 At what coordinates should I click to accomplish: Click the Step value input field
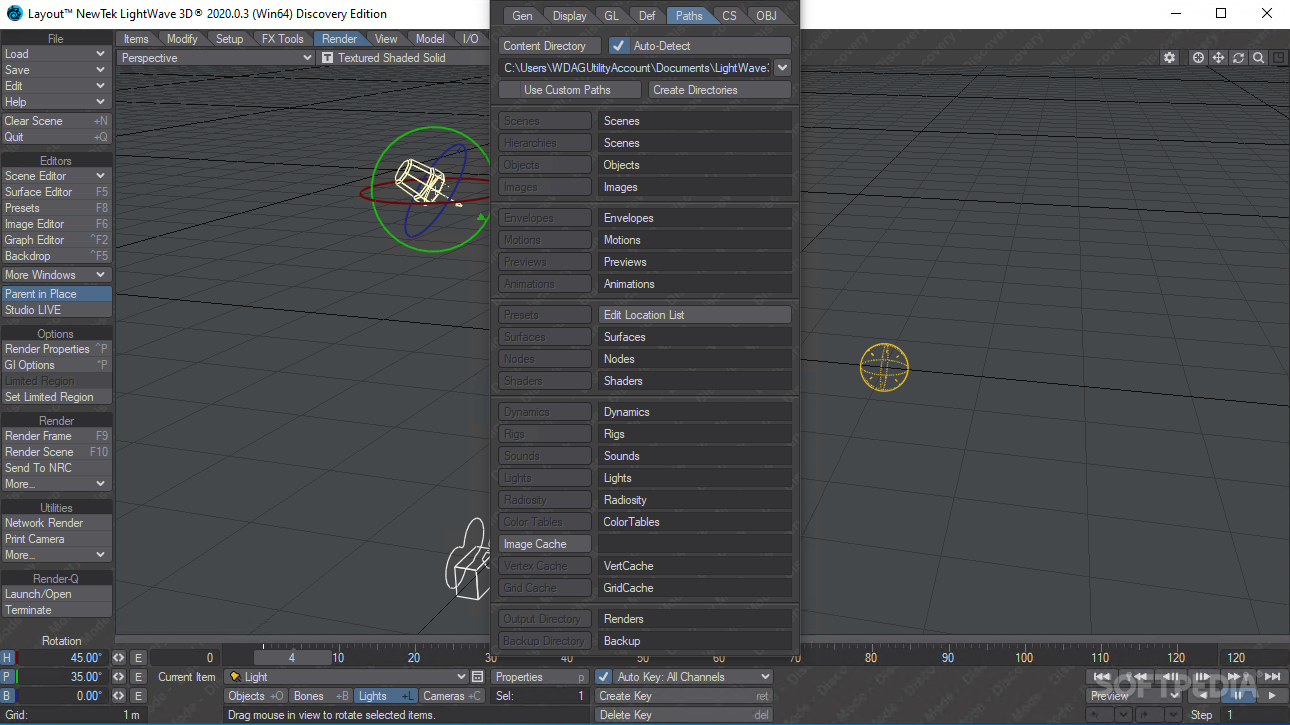point(1255,715)
